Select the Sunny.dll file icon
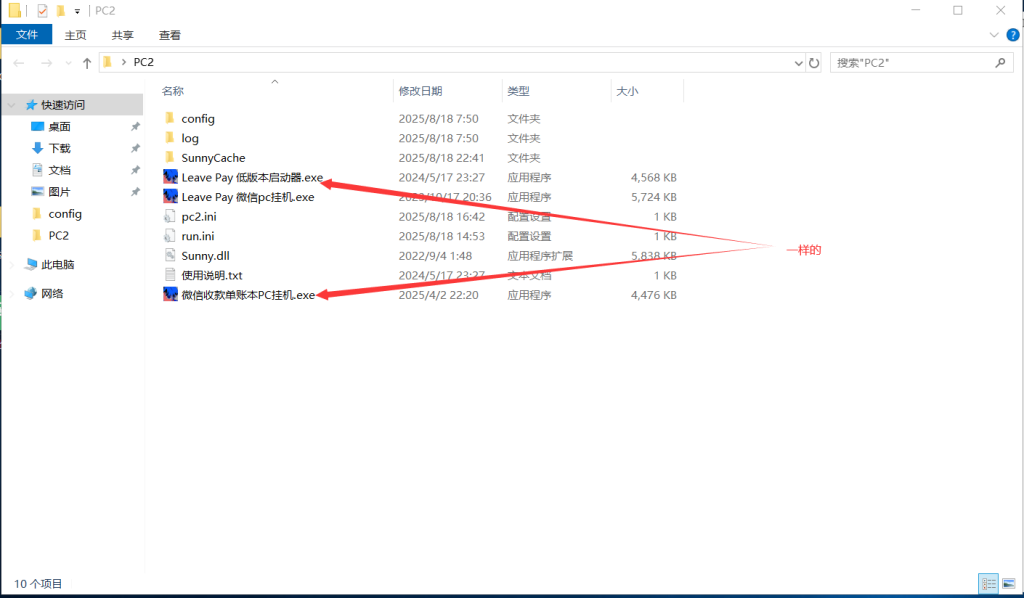The image size is (1024, 598). pyautogui.click(x=170, y=255)
